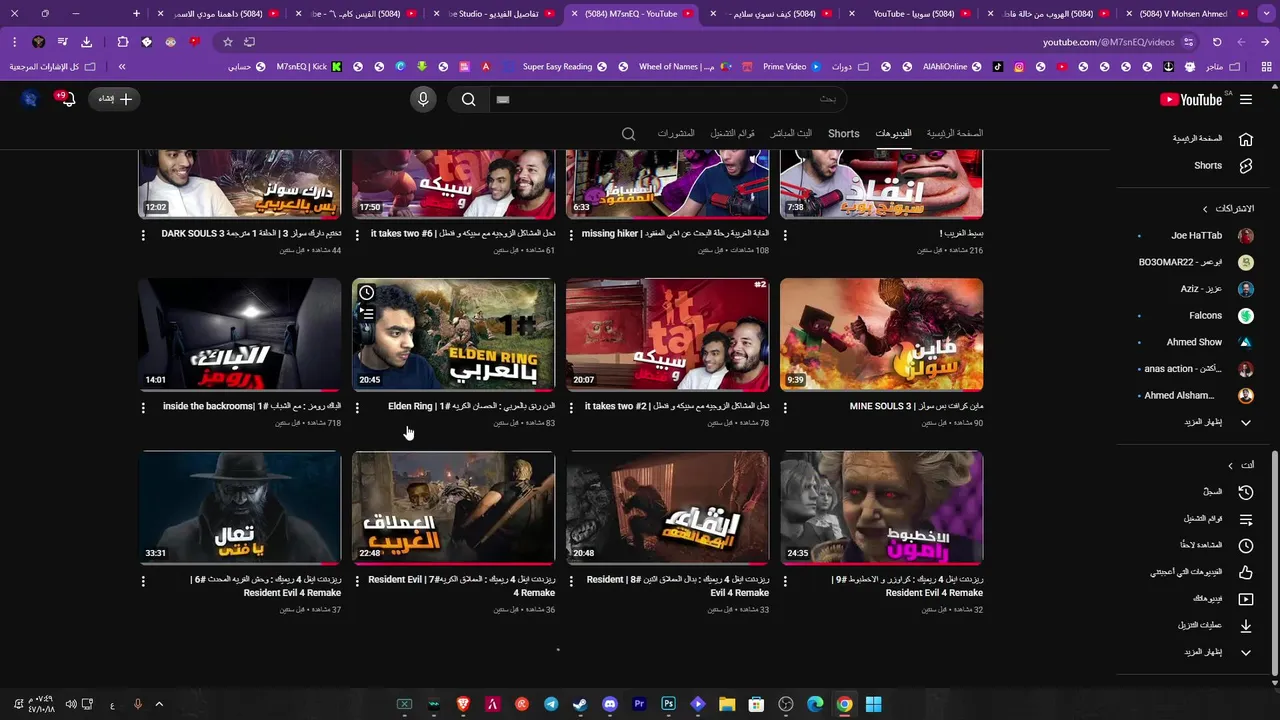Screen dimensions: 1280x720
Task: Open options menu for it takes two #6
Action: 357,235
